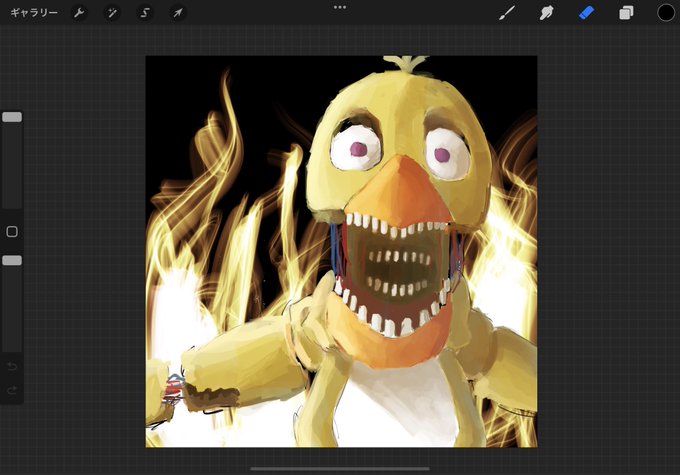The height and width of the screenshot is (475, 680).
Task: Open the Adjustments magic wand menu
Action: pos(112,13)
